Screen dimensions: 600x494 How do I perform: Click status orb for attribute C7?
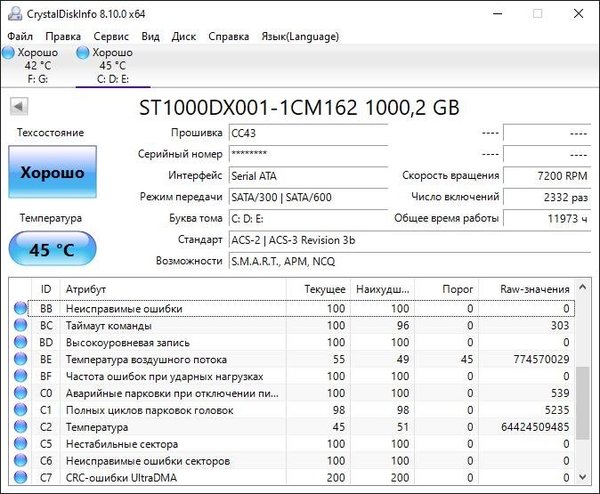click(x=20, y=477)
